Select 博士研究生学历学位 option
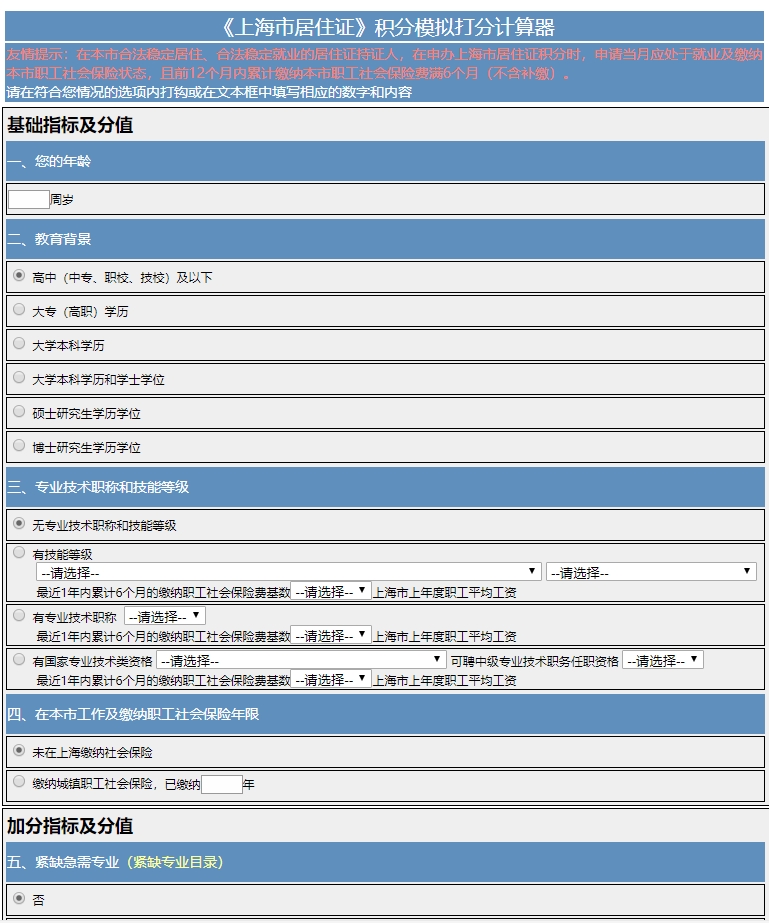Image resolution: width=769 pixels, height=923 pixels. click(19, 446)
